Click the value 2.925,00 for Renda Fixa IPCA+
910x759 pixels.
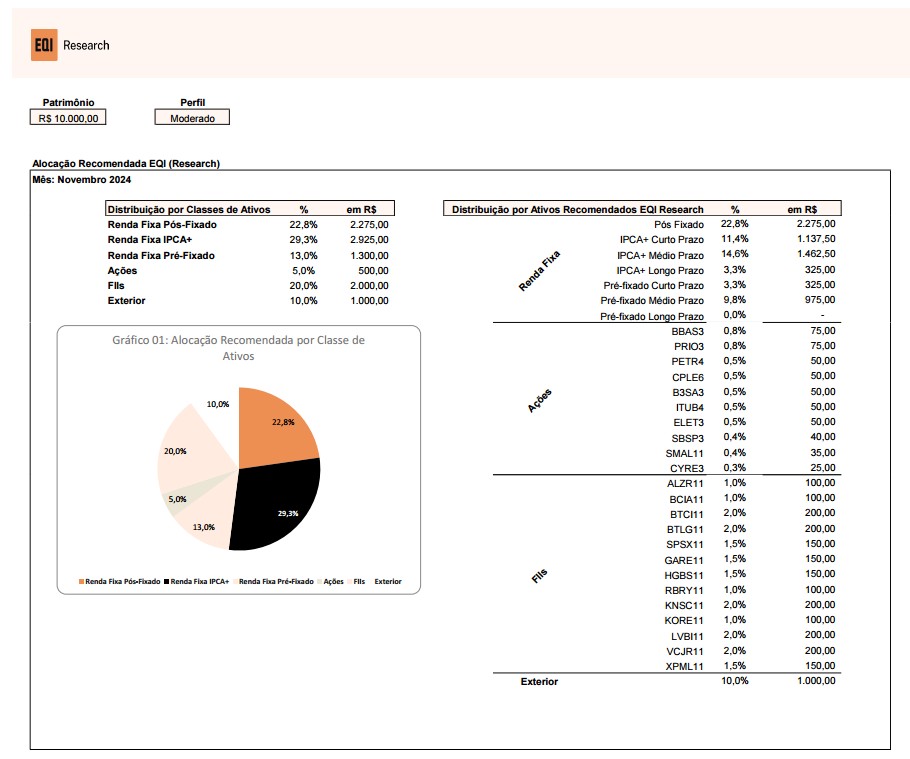[369, 240]
